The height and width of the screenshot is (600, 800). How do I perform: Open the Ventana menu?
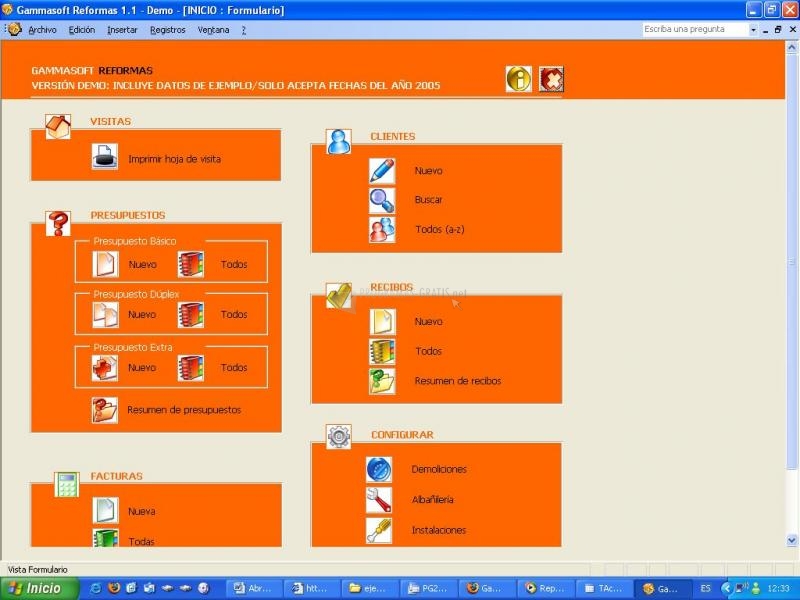point(213,30)
